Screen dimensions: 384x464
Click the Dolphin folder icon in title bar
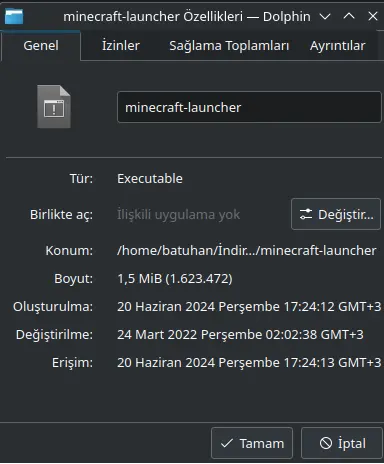(14, 16)
